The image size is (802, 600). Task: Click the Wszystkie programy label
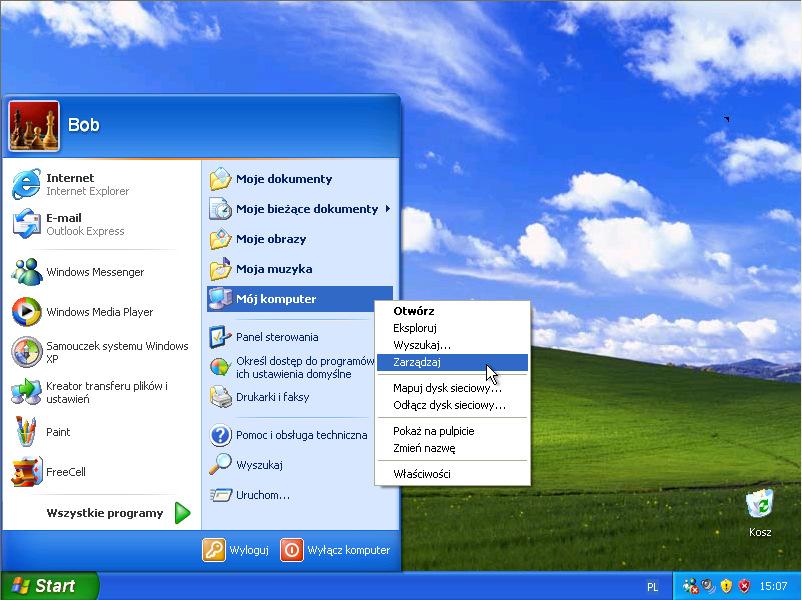(105, 513)
